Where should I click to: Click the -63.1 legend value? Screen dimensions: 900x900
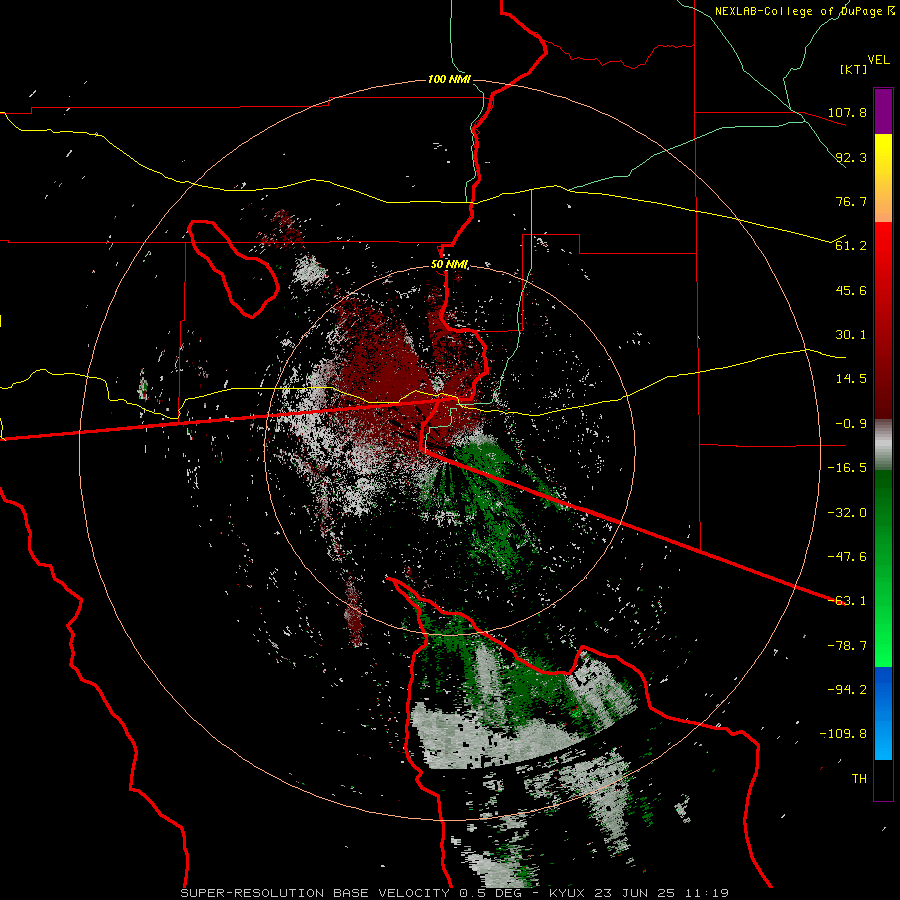point(847,601)
